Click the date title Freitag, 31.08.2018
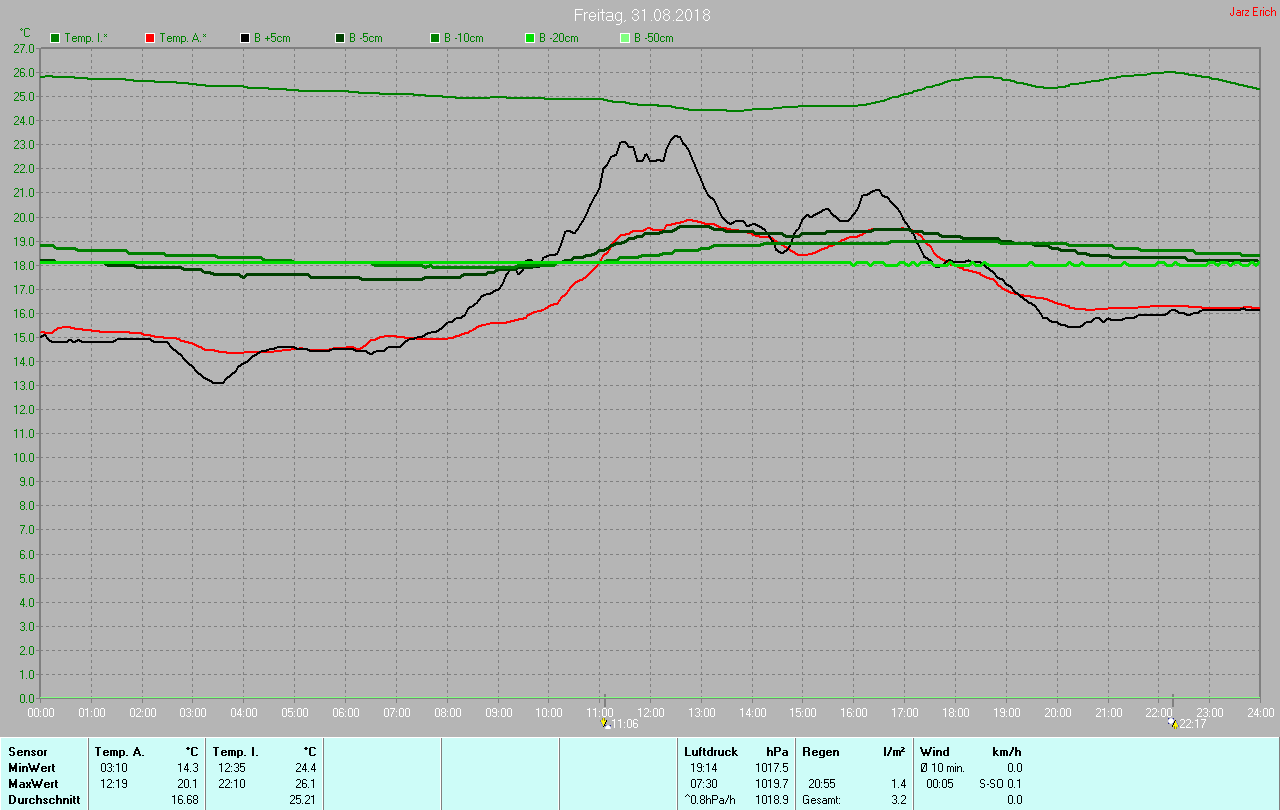The height and width of the screenshot is (810, 1280). pyautogui.click(x=642, y=16)
